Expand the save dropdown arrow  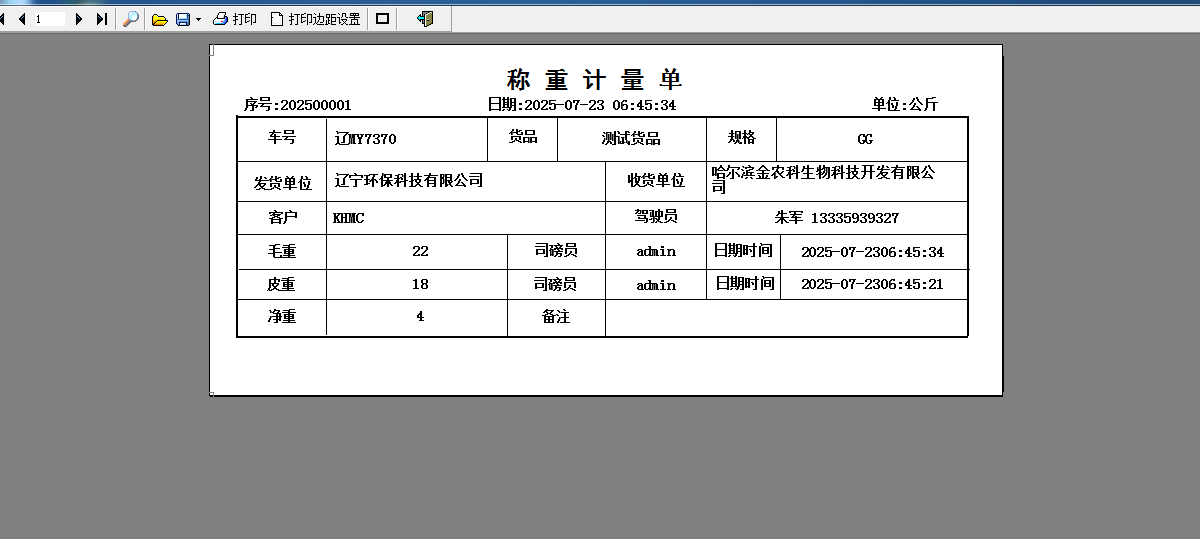198,19
